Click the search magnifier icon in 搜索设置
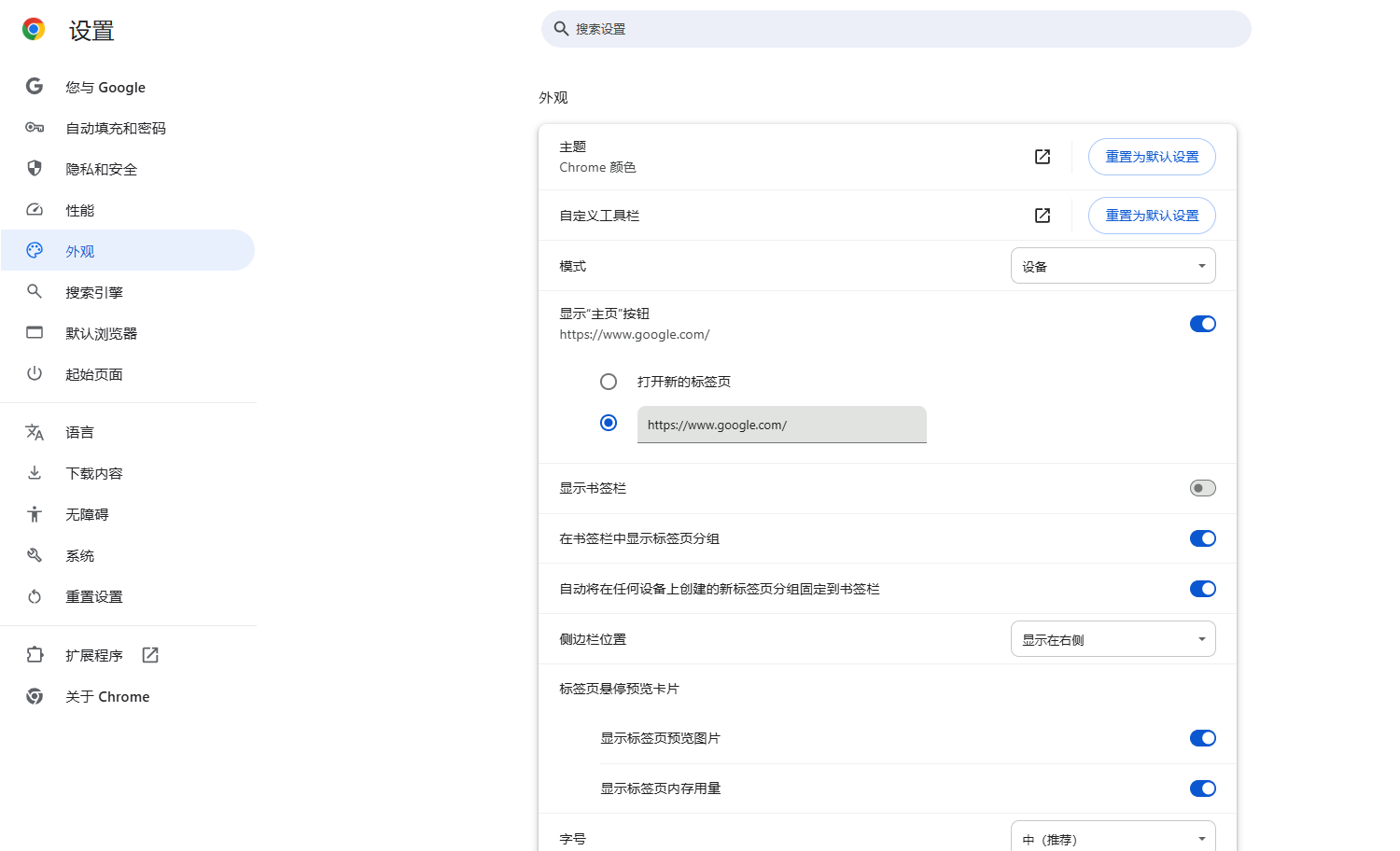 561,29
